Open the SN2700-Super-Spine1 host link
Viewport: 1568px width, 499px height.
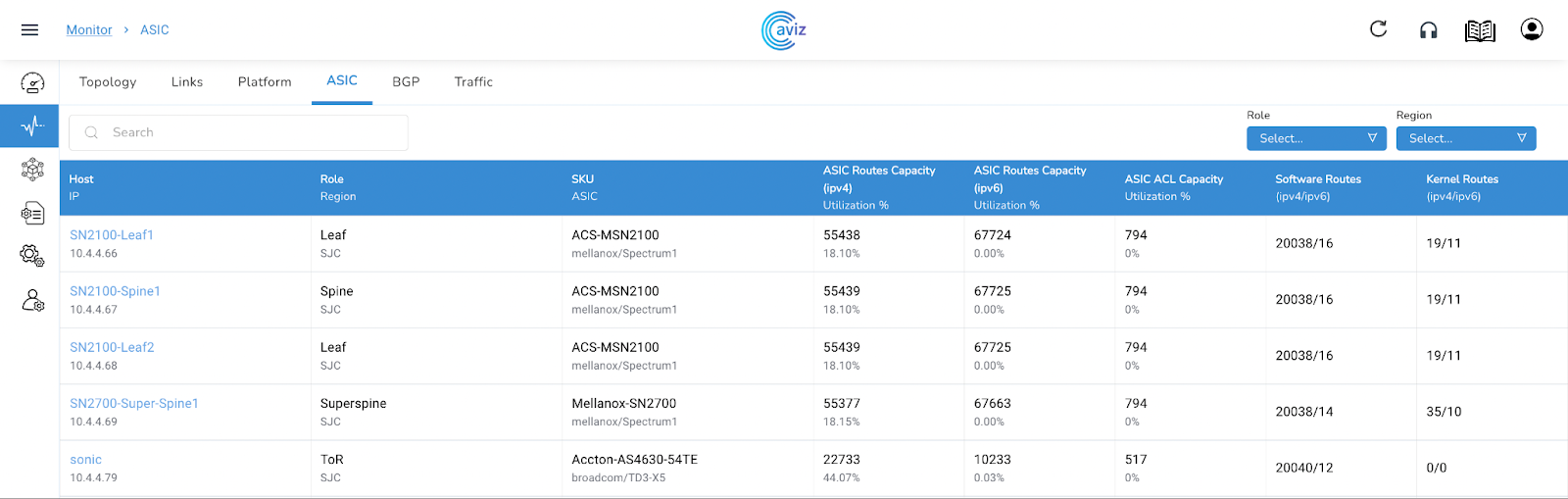pos(134,404)
